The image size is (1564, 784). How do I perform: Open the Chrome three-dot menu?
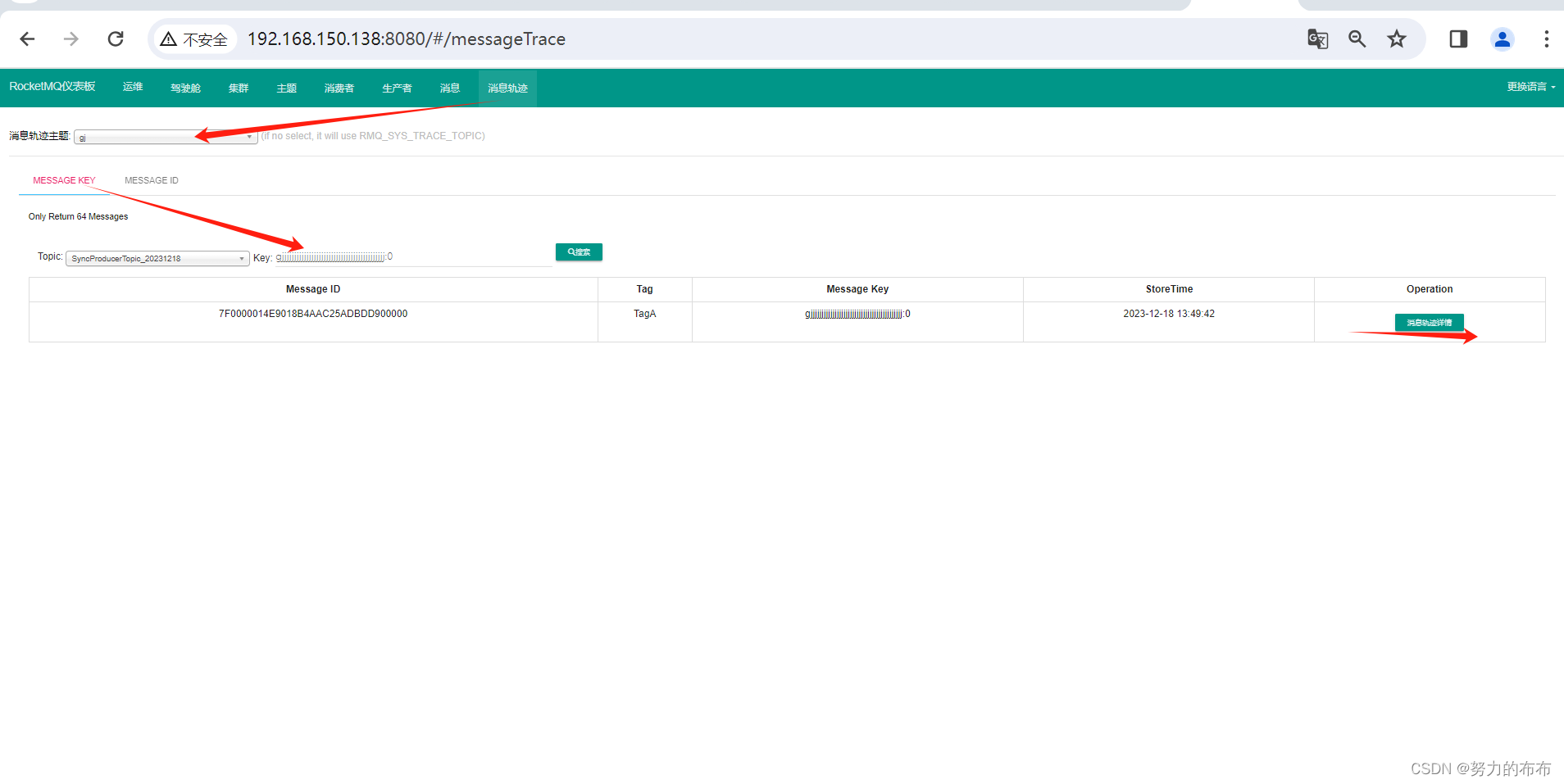point(1546,39)
